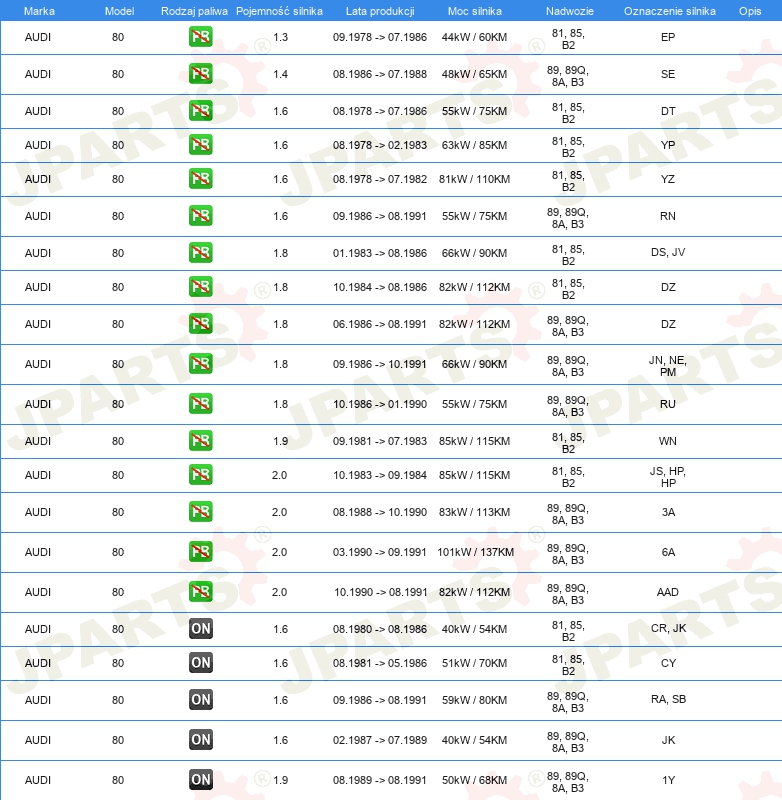Select the engine code cell JS, HP, HP
782x800 pixels.
[668, 477]
